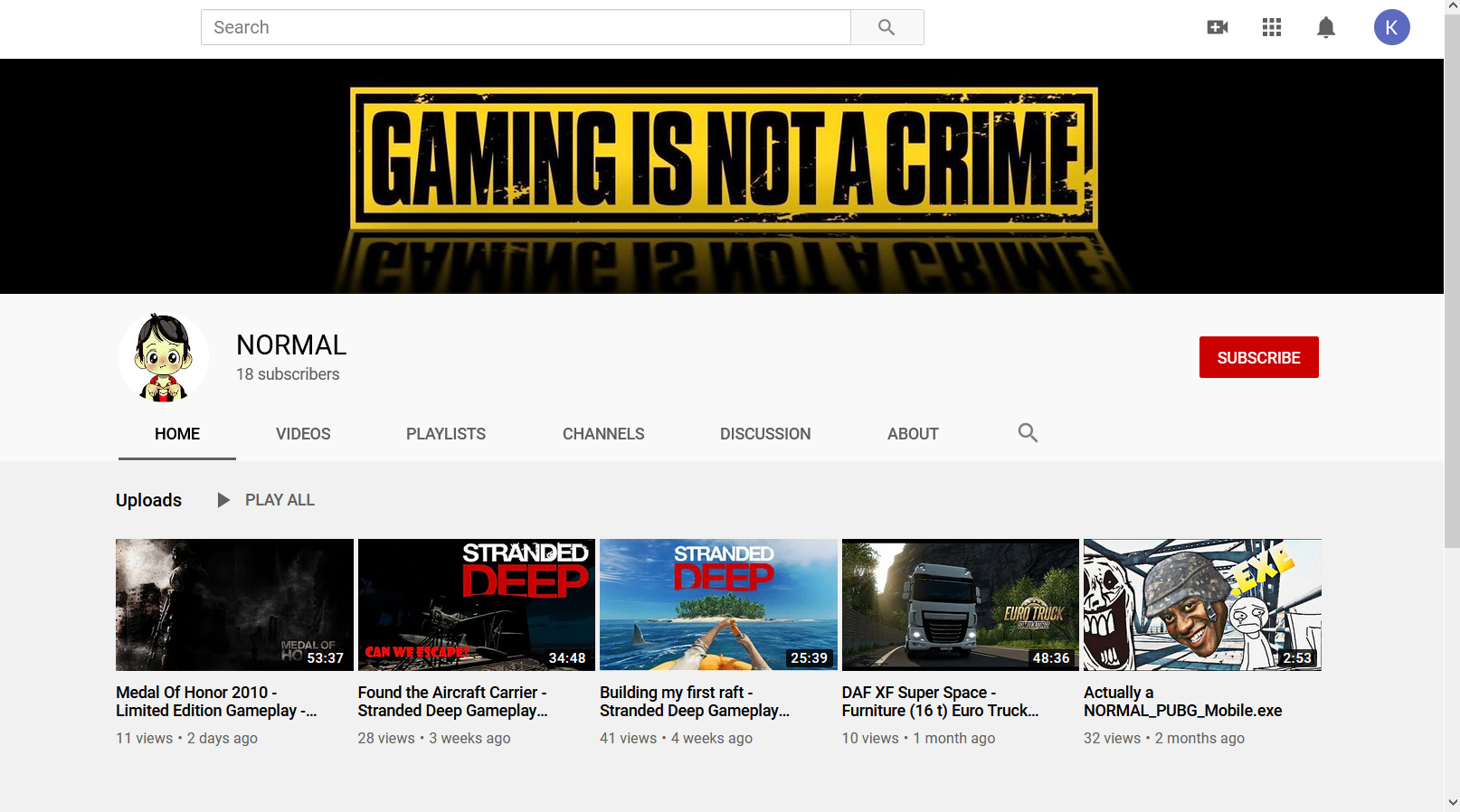View the About tab
Viewport: 1460px width, 812px height.
click(913, 434)
